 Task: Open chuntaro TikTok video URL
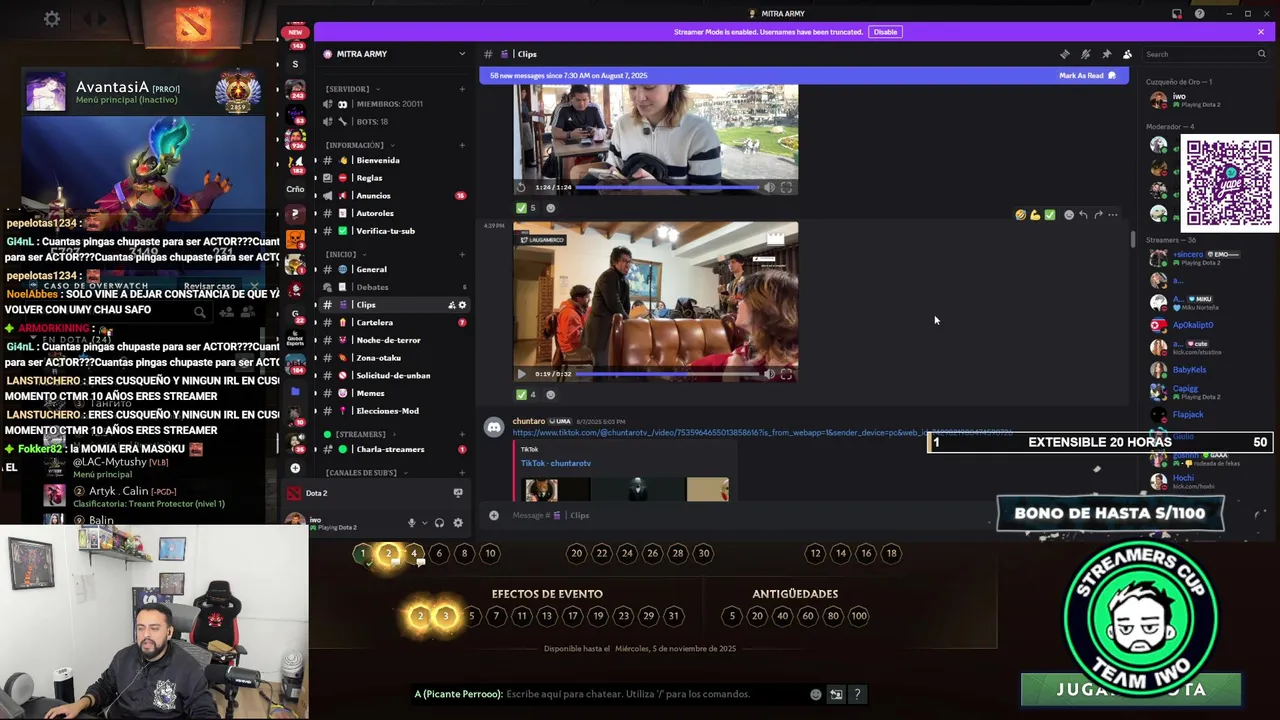[762, 432]
